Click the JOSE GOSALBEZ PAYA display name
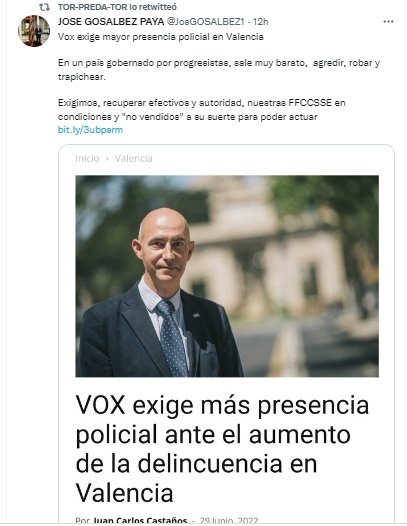The image size is (407, 526). coord(111,21)
